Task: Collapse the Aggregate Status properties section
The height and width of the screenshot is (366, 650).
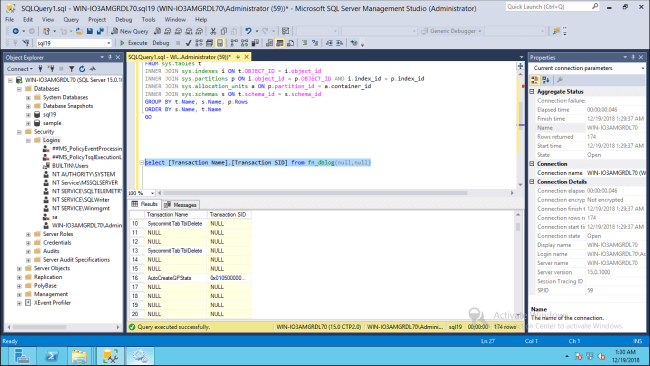Action: coord(532,92)
